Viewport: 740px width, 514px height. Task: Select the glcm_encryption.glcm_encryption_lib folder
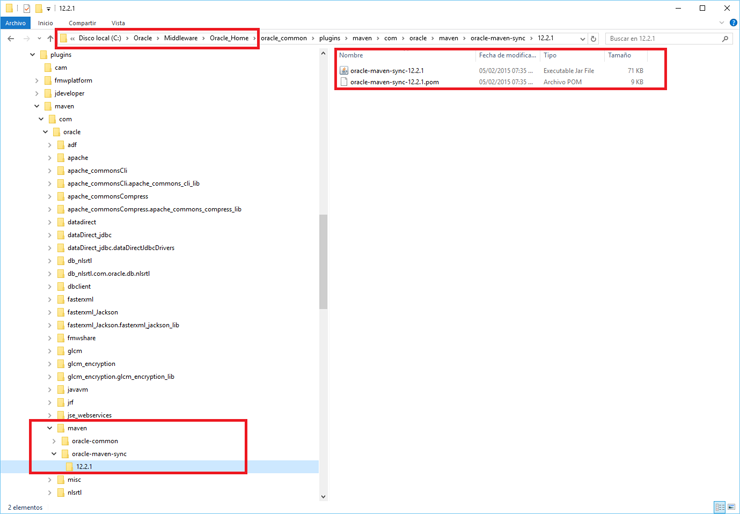tap(121, 377)
